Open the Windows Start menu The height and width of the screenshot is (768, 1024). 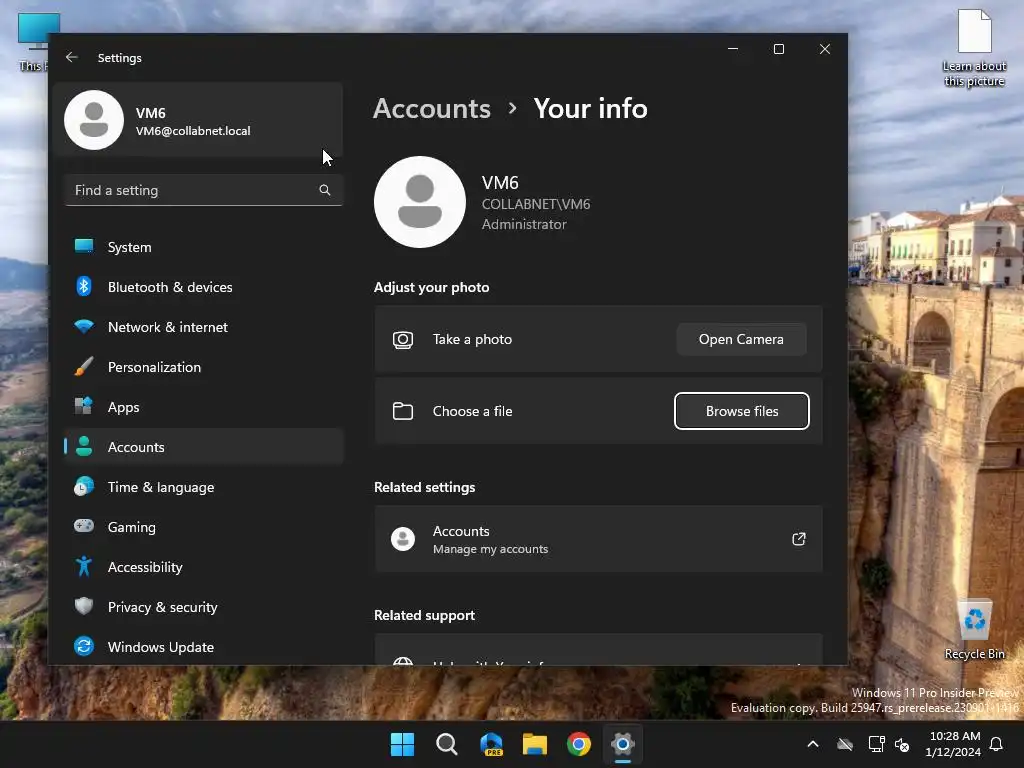[x=402, y=744]
